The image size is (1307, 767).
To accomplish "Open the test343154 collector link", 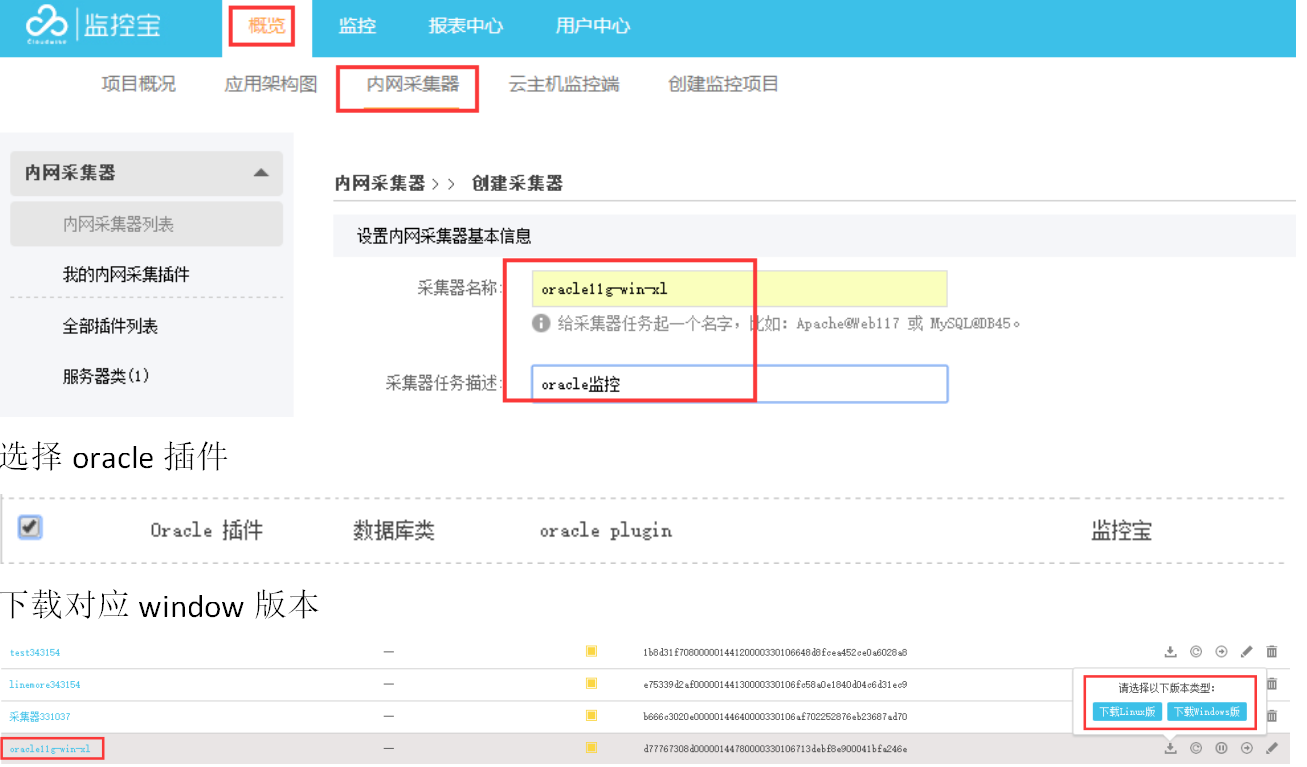I will coord(35,652).
